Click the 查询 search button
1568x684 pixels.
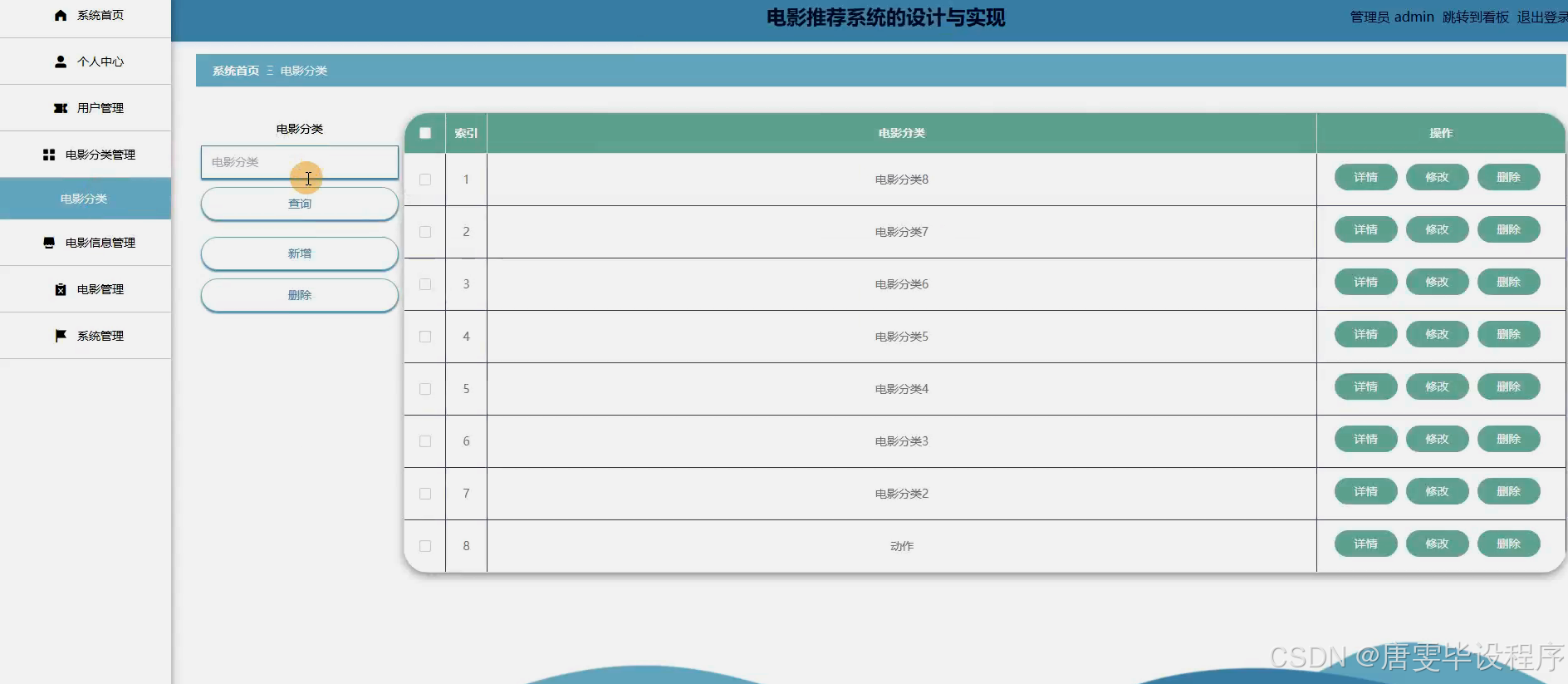click(300, 204)
